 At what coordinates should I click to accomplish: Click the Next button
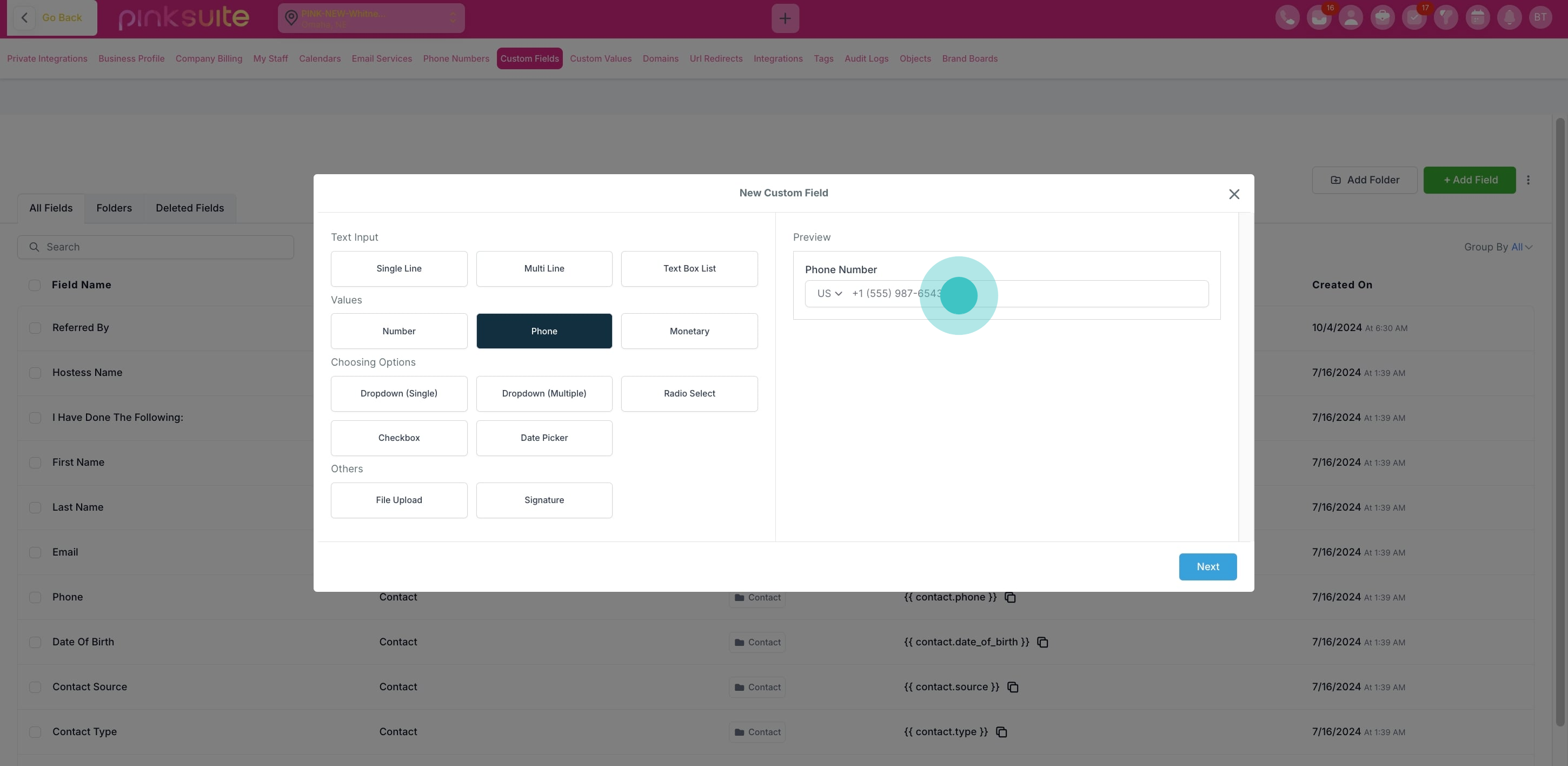point(1207,566)
